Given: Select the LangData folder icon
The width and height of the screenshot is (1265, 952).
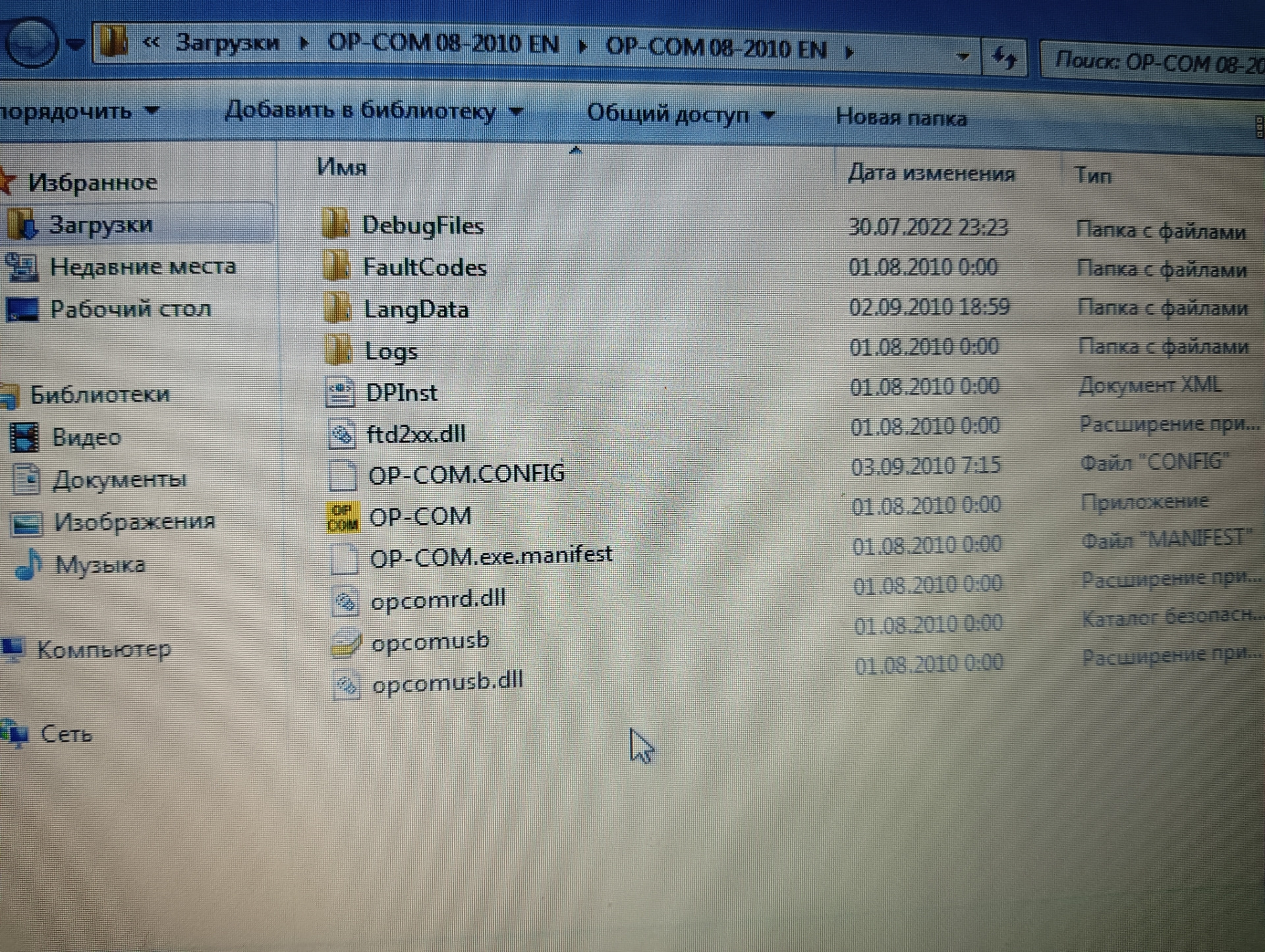Looking at the screenshot, I should tap(338, 308).
